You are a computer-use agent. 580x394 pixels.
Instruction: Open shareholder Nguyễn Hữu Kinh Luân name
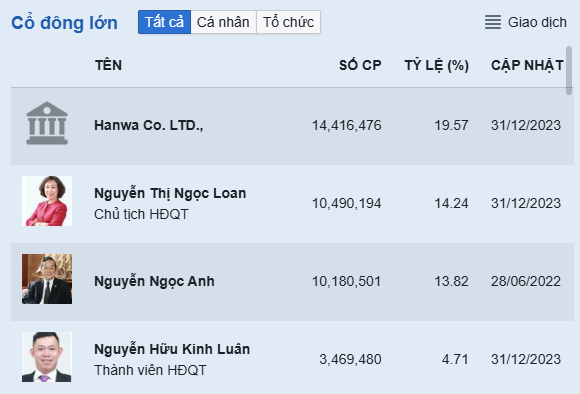tap(172, 349)
